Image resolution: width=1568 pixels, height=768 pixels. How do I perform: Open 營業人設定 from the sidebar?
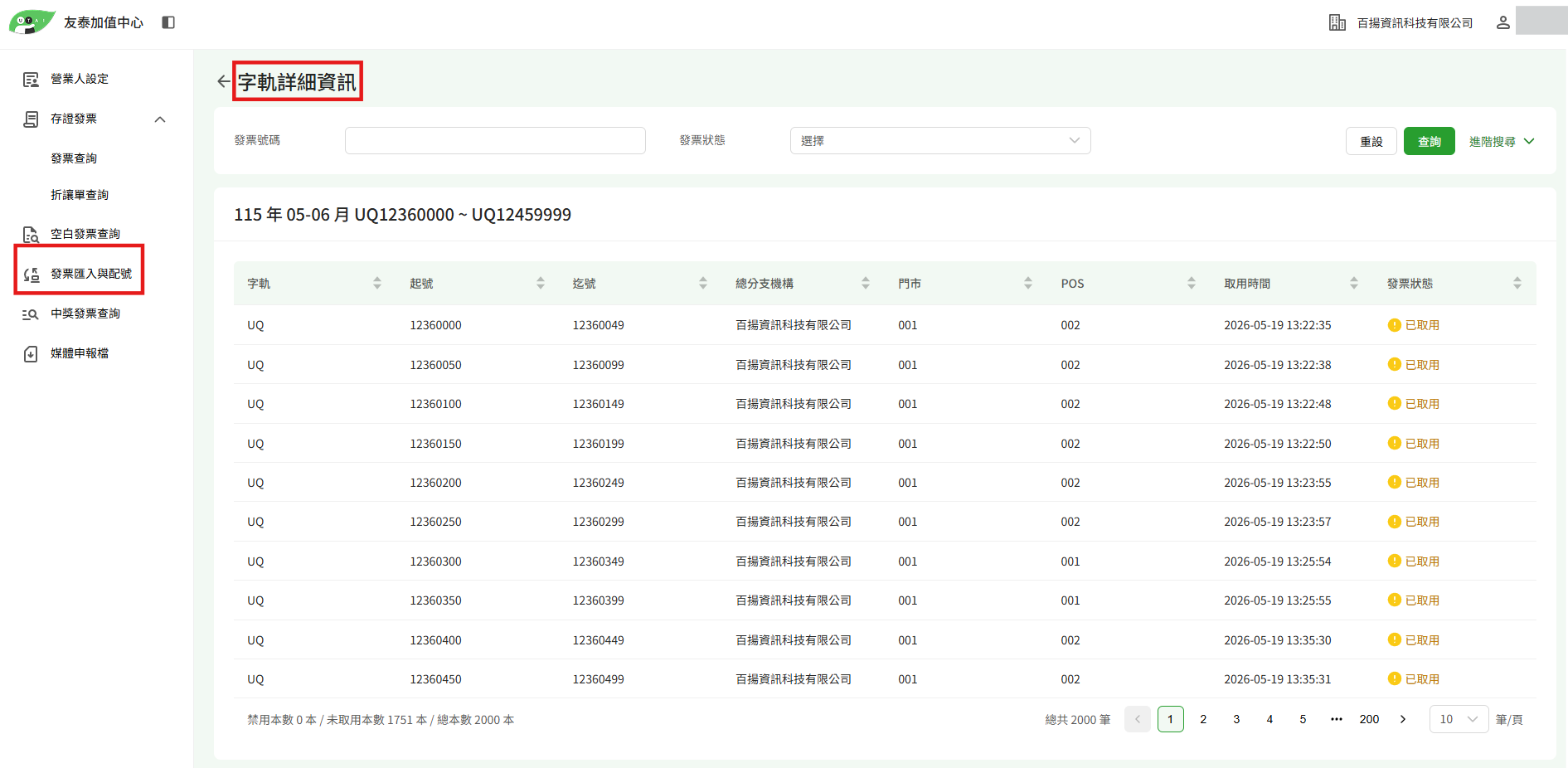tap(80, 79)
